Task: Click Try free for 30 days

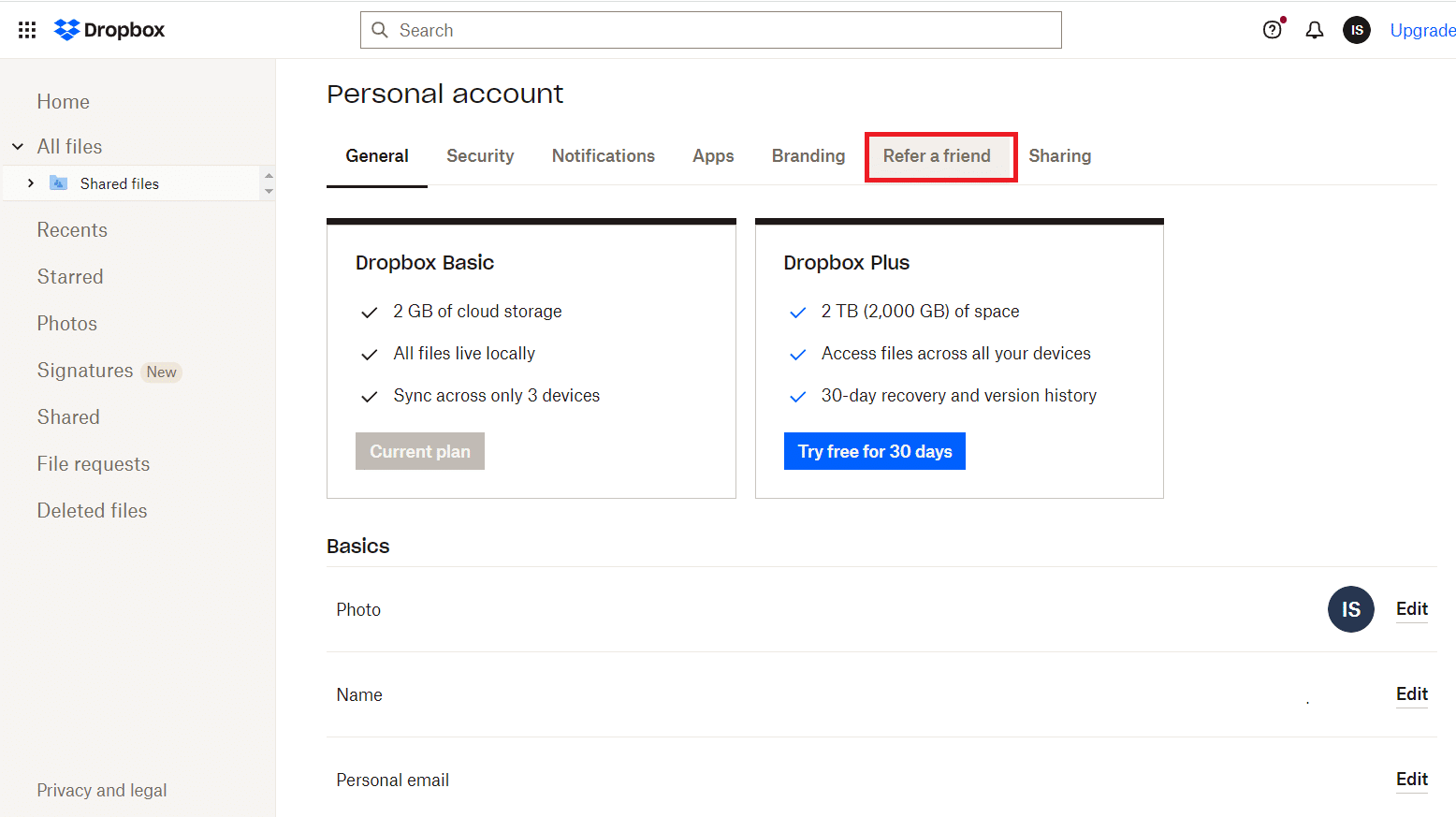Action: 875,451
